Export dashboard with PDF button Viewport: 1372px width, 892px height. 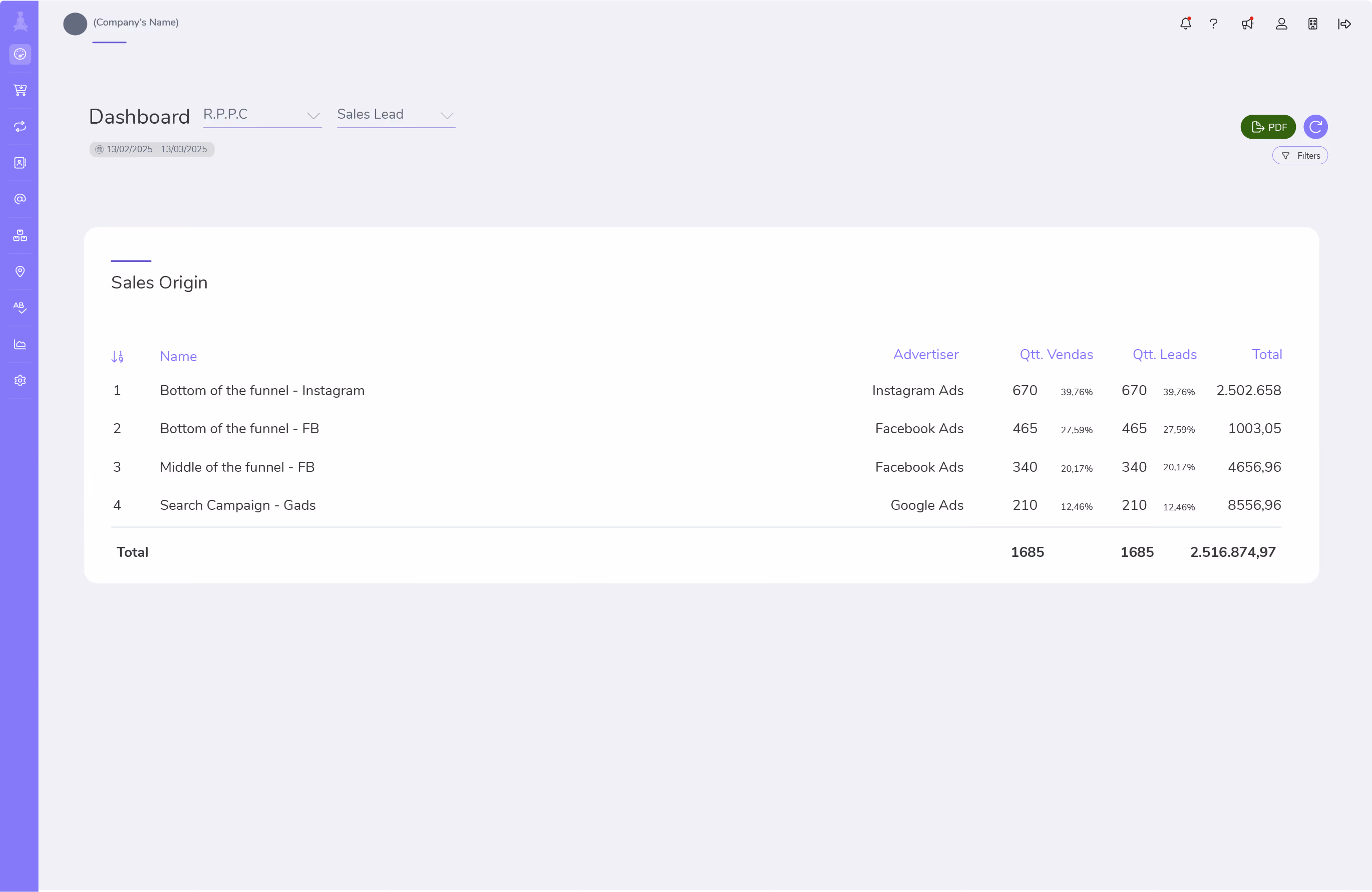click(x=1268, y=127)
